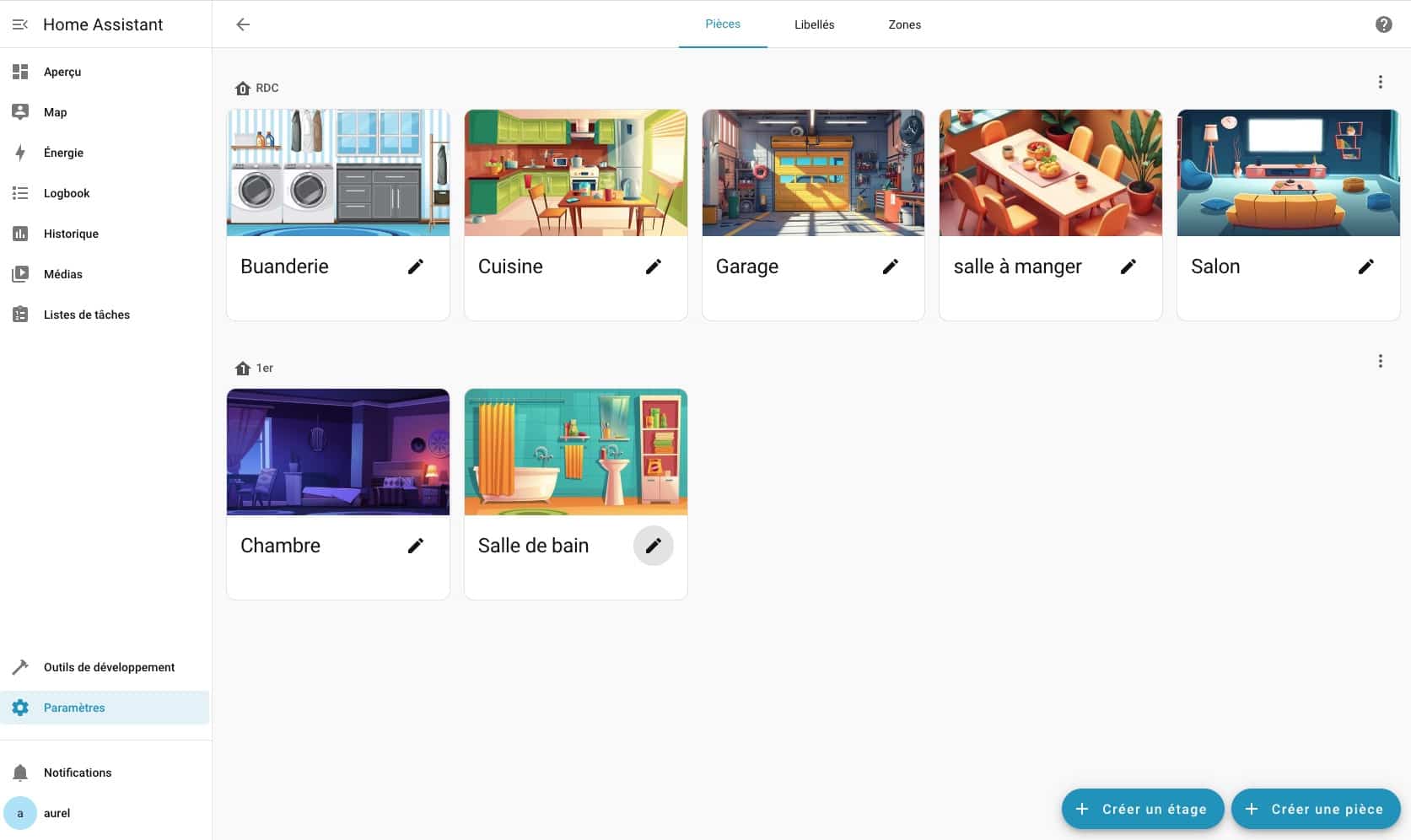Click the Historique chart icon
Screen dimensions: 1411x840
(x=20, y=234)
